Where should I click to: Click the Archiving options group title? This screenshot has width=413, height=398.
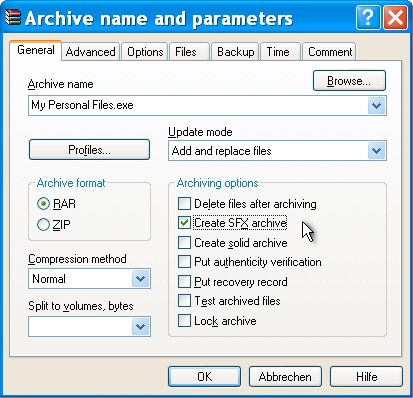coord(217,183)
